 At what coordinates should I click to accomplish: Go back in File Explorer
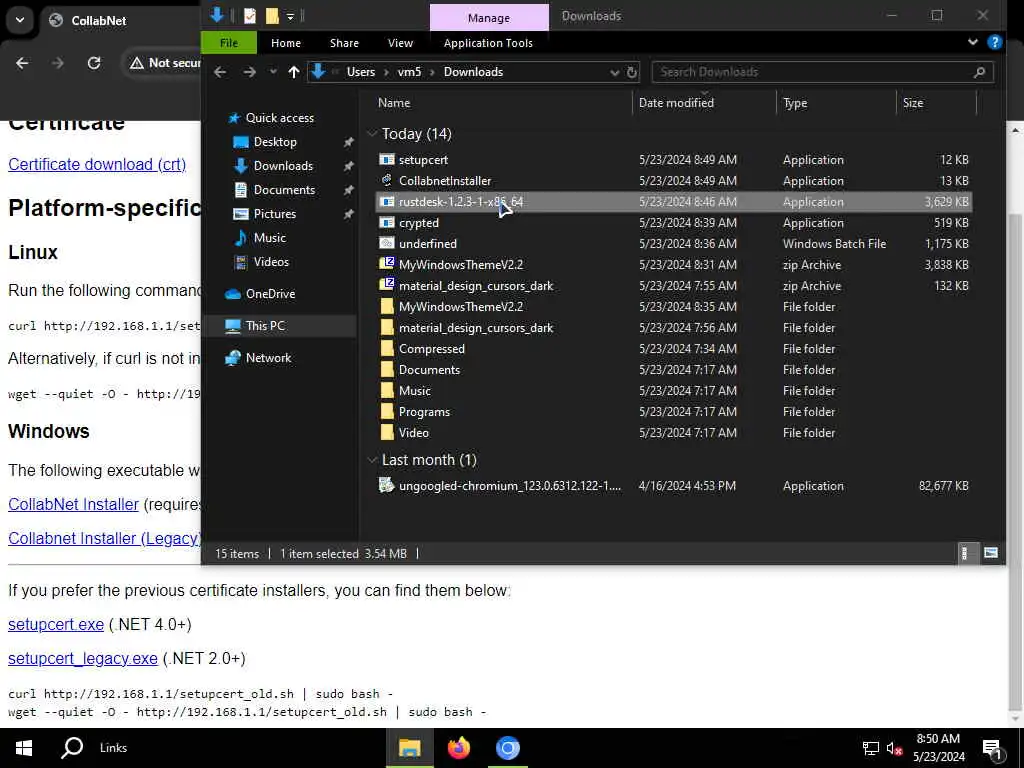[x=220, y=72]
